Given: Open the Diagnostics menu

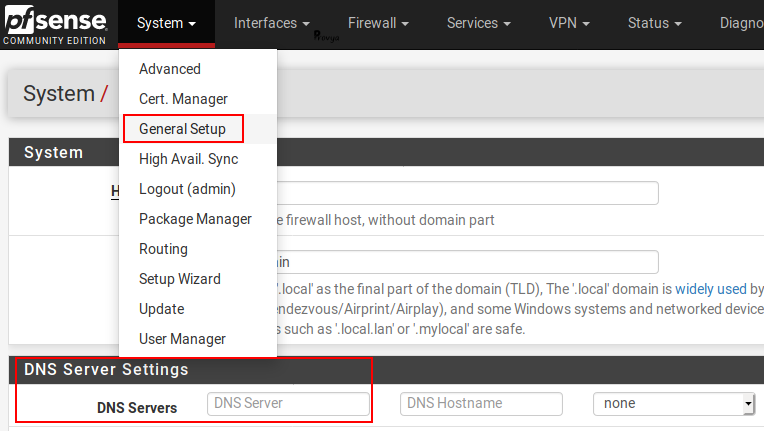Looking at the screenshot, I should pyautogui.click(x=742, y=23).
